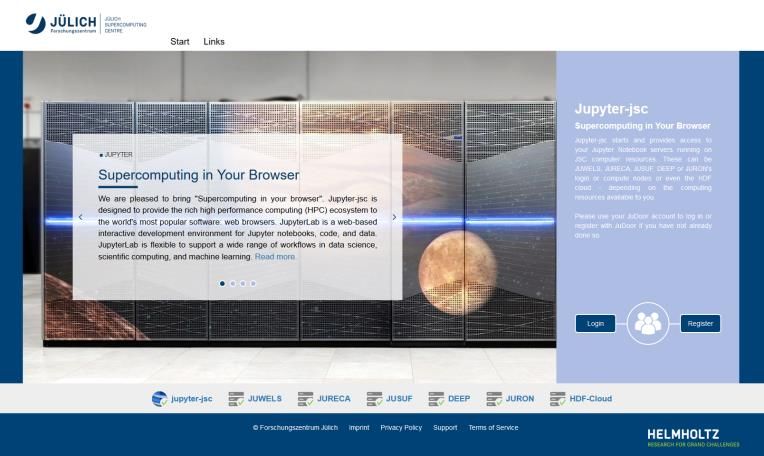This screenshot has height=456, width=764.
Task: Open the Imprint footer link
Action: [359, 428]
